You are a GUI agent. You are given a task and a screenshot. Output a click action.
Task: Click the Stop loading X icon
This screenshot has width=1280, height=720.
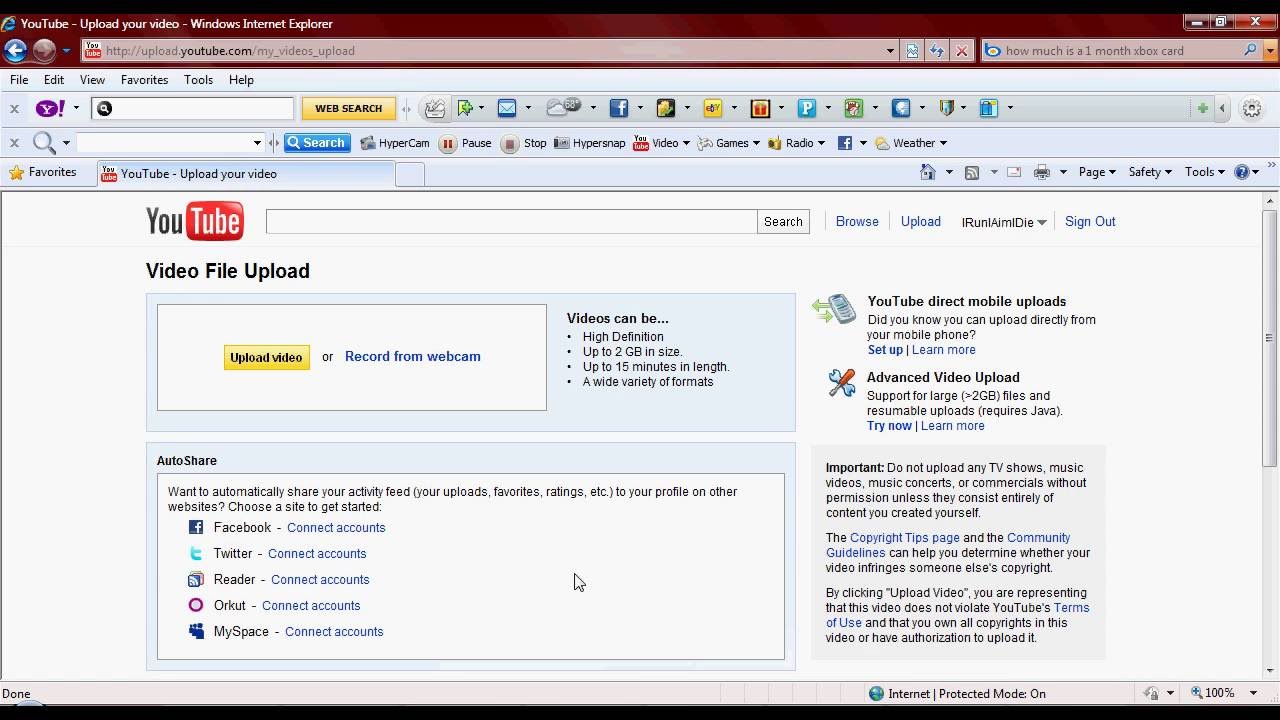[x=961, y=51]
